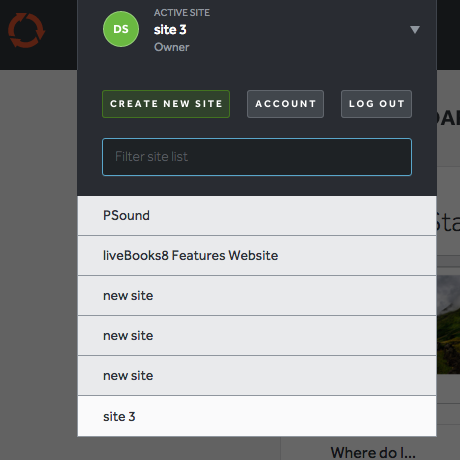Image resolution: width=460 pixels, height=460 pixels.
Task: Choose the first new site entry
Action: click(257, 296)
